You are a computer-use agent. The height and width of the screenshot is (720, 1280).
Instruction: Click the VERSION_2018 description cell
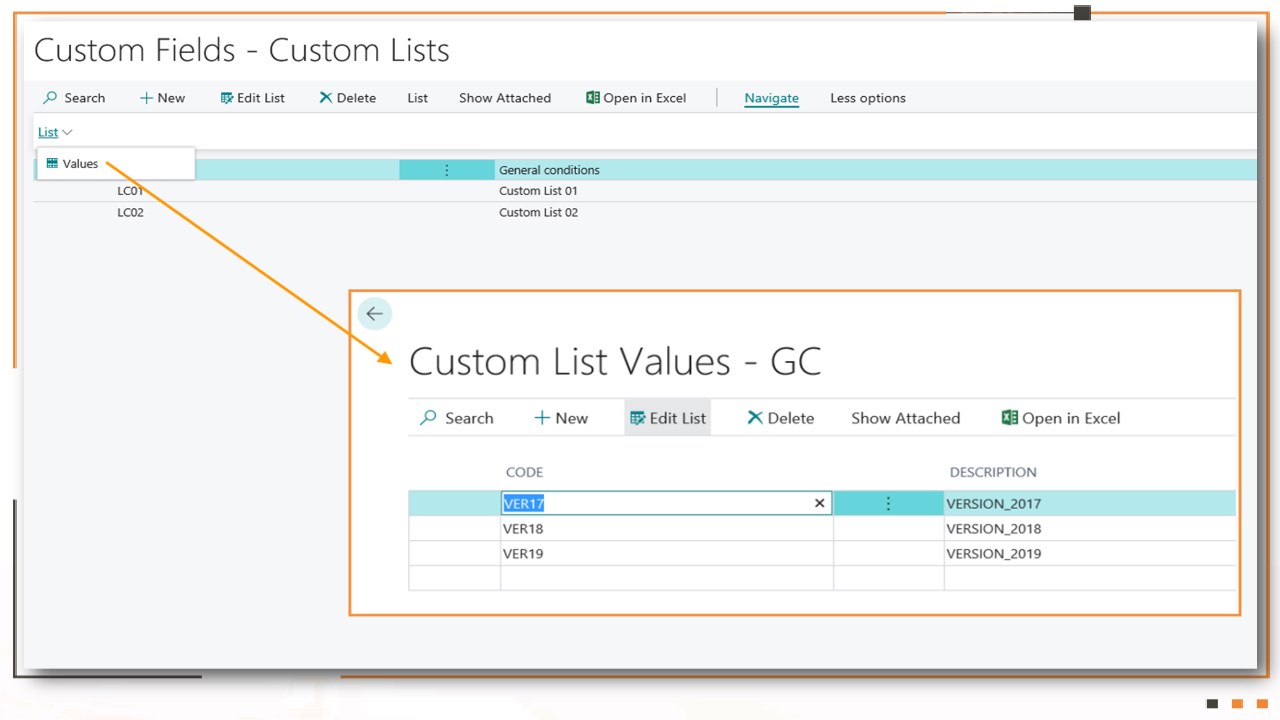[x=1090, y=529]
